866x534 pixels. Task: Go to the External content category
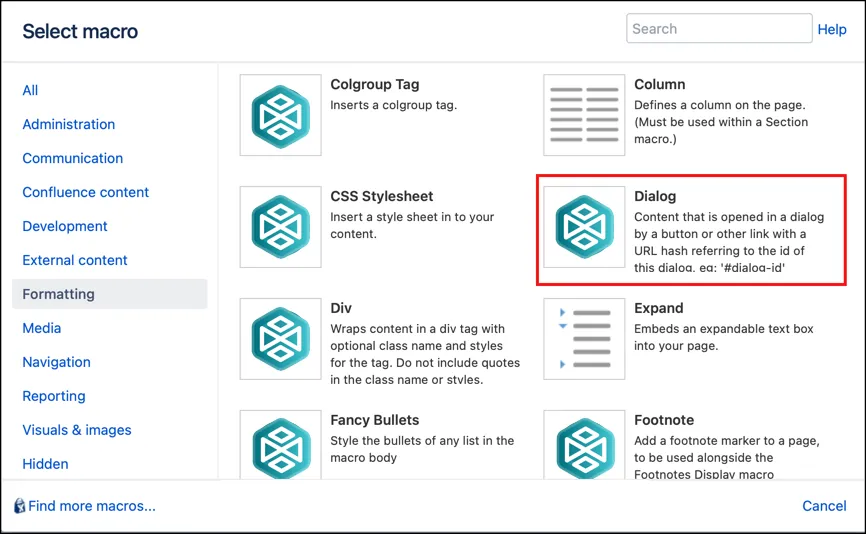point(75,260)
